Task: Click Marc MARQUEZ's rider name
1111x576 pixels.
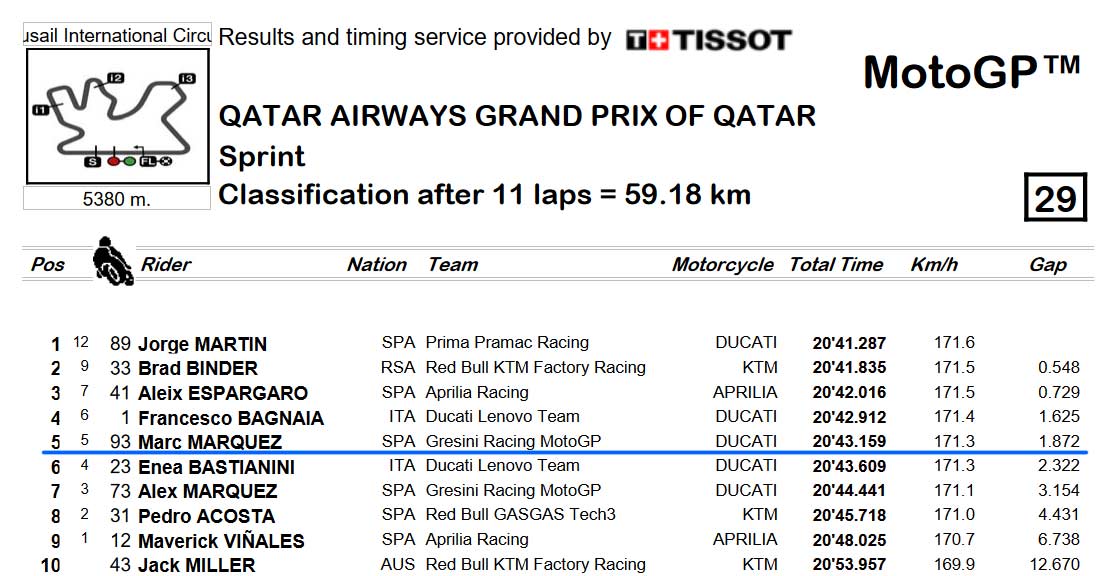Action: point(210,442)
